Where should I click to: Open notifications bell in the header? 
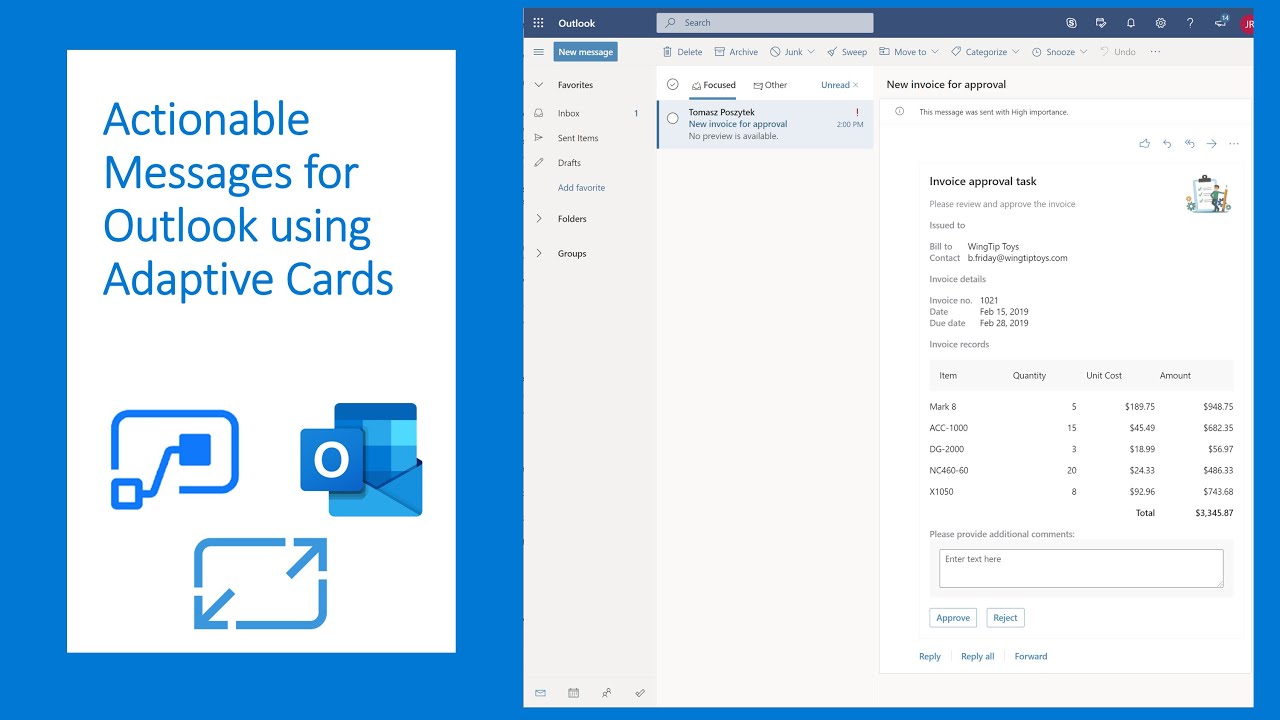[1131, 23]
